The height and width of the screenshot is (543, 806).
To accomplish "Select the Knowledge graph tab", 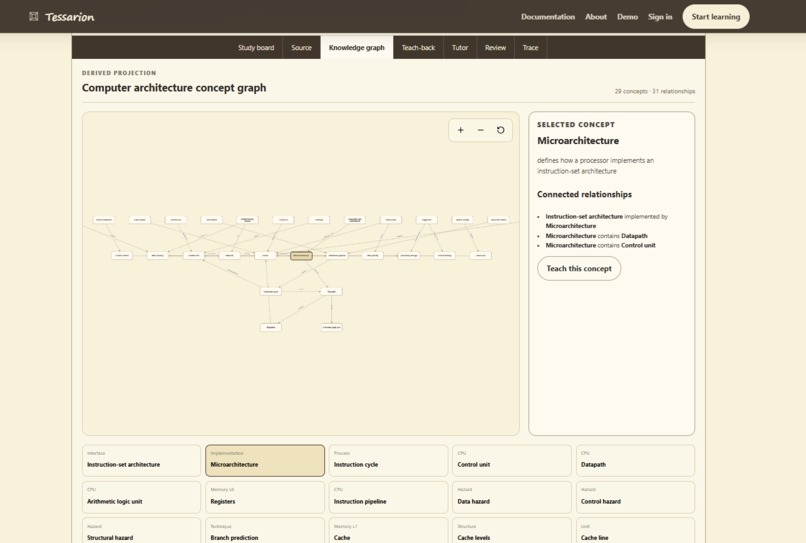I will pos(357,47).
